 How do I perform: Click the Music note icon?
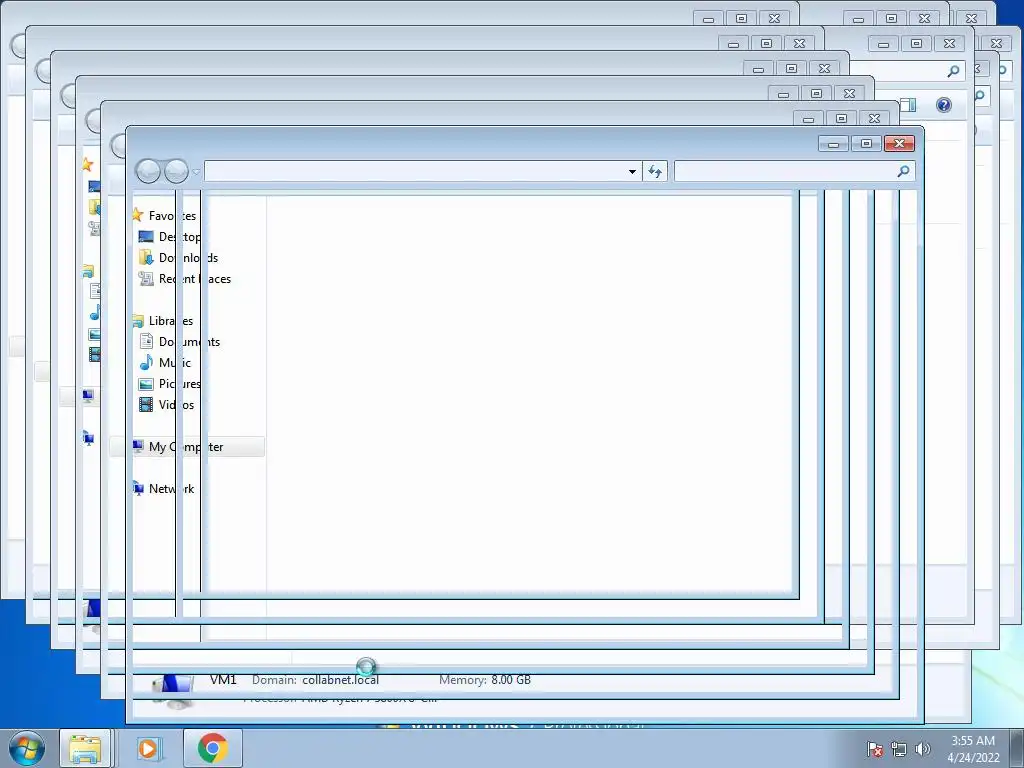click(146, 362)
